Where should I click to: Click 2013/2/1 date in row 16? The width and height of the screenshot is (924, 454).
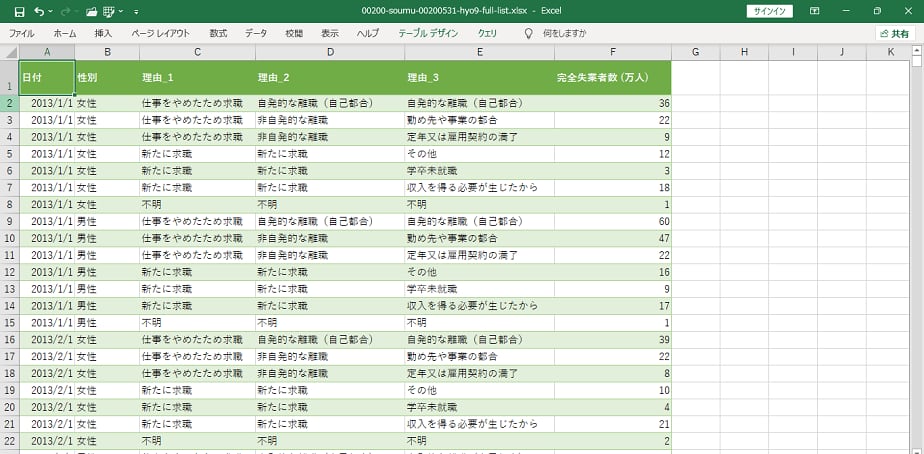(x=52, y=340)
